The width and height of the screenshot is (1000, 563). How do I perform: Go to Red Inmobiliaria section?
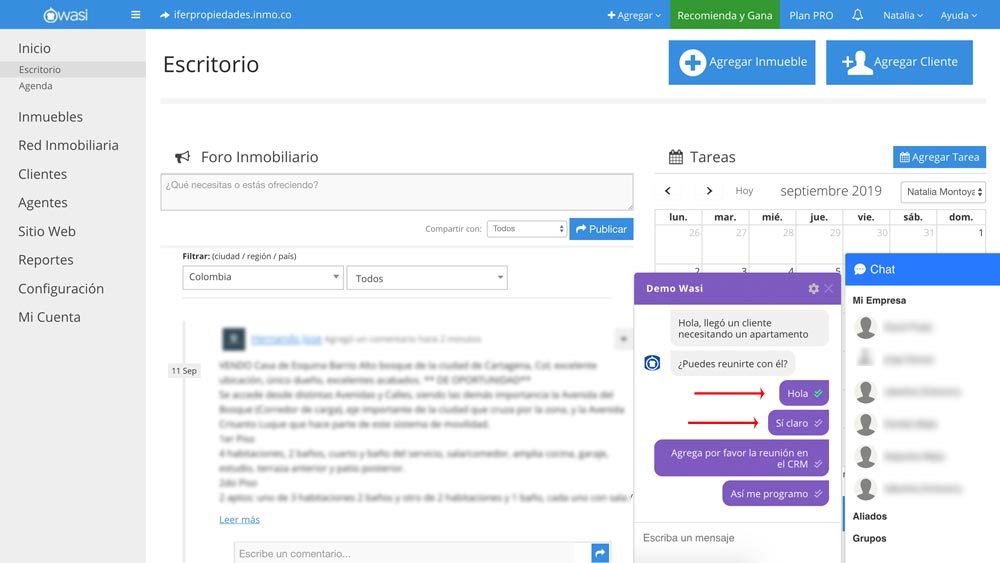68,145
